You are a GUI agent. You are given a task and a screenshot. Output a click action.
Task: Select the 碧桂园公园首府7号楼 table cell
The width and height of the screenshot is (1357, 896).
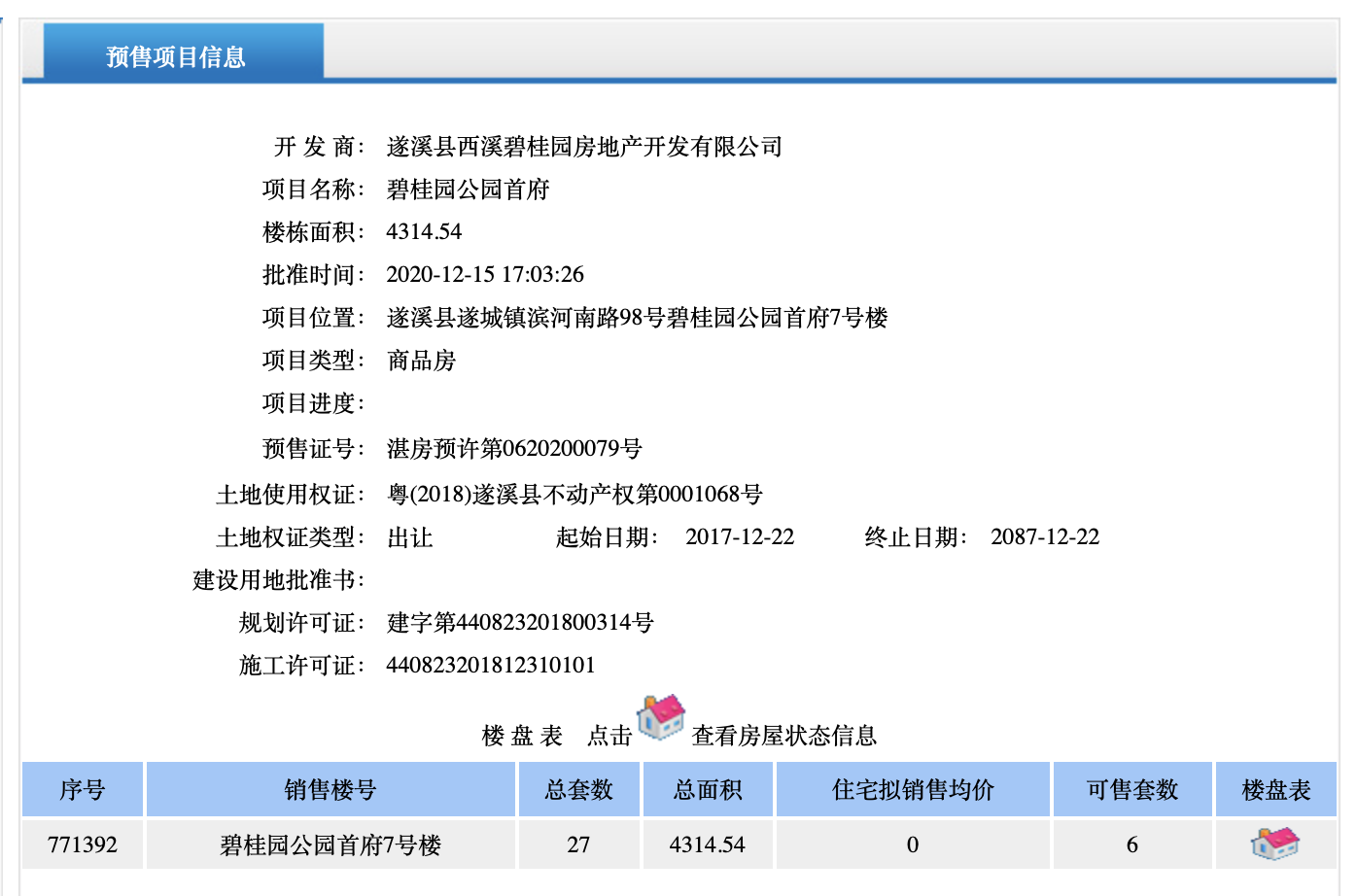(x=331, y=844)
